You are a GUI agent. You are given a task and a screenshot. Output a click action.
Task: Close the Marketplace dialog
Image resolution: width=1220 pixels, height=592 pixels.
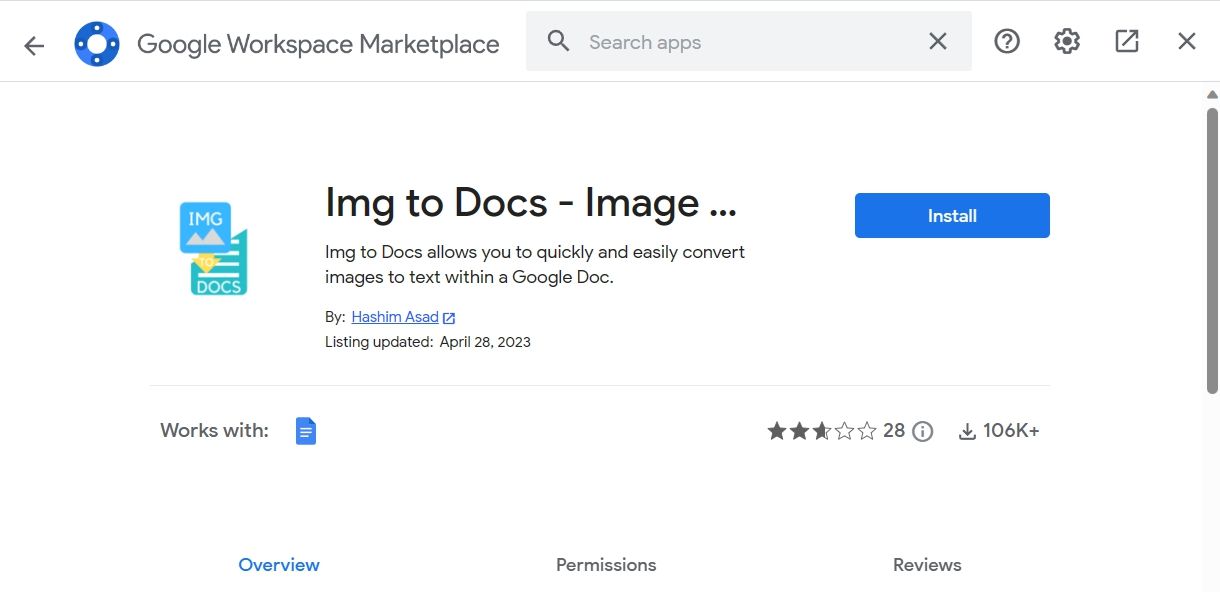pyautogui.click(x=1186, y=41)
